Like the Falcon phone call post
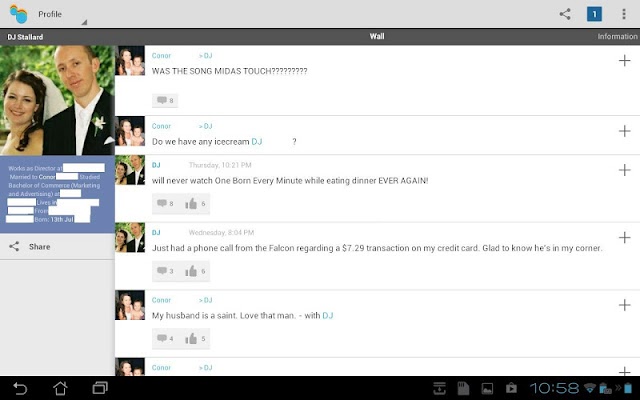This screenshot has height=400, width=640. [195, 271]
